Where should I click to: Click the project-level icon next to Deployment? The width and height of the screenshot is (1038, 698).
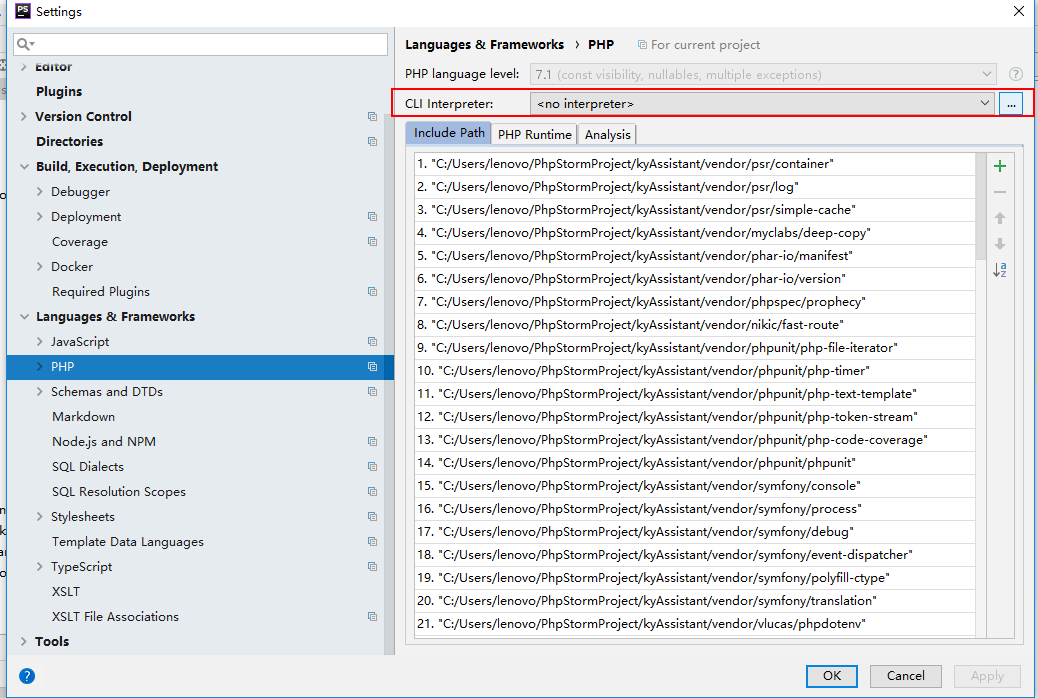(373, 217)
